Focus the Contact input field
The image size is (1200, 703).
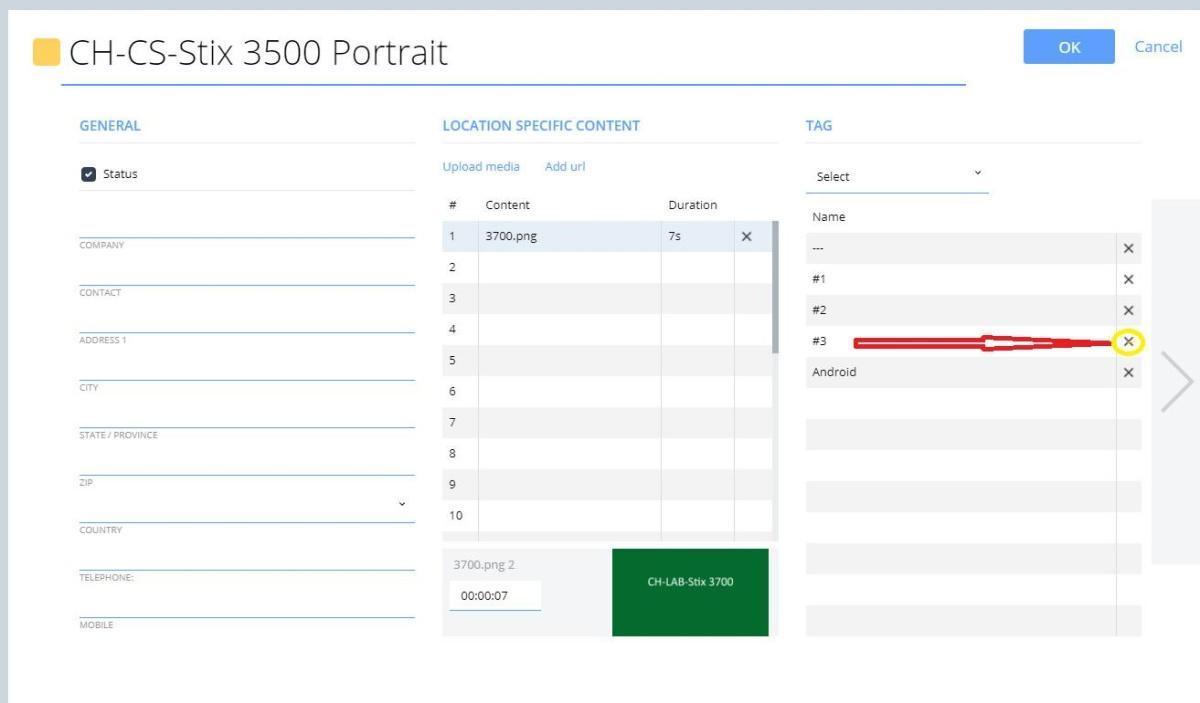coord(247,272)
